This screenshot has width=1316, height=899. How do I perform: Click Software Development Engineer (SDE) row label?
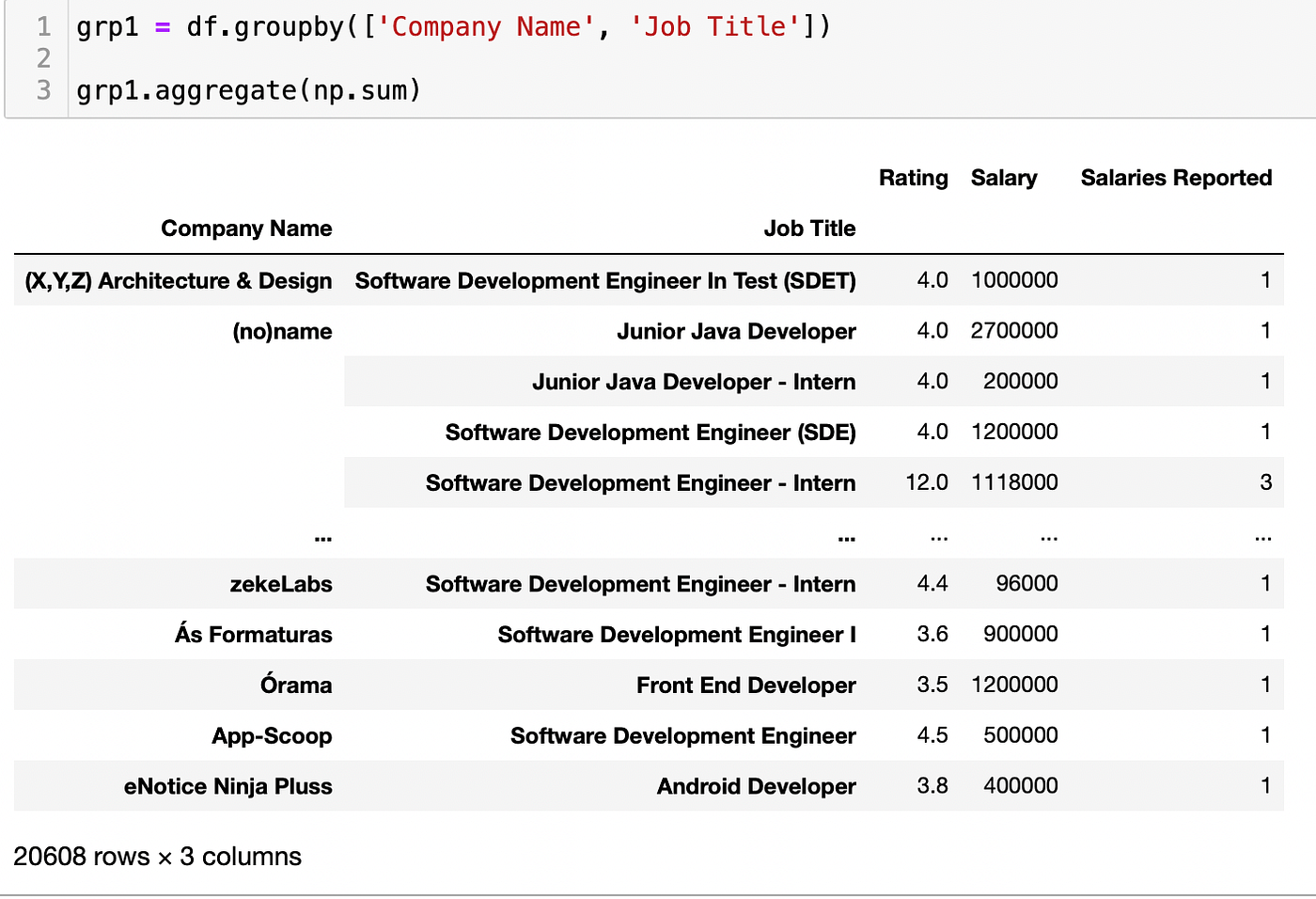tap(650, 433)
